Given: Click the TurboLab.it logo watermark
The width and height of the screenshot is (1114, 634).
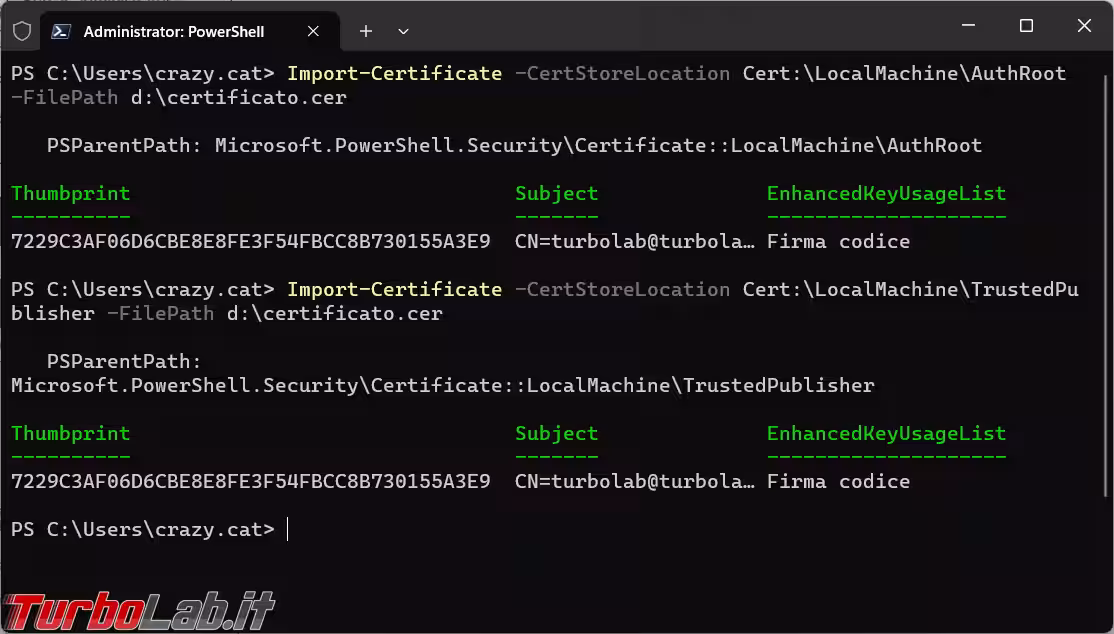Looking at the screenshot, I should [x=140, y=610].
